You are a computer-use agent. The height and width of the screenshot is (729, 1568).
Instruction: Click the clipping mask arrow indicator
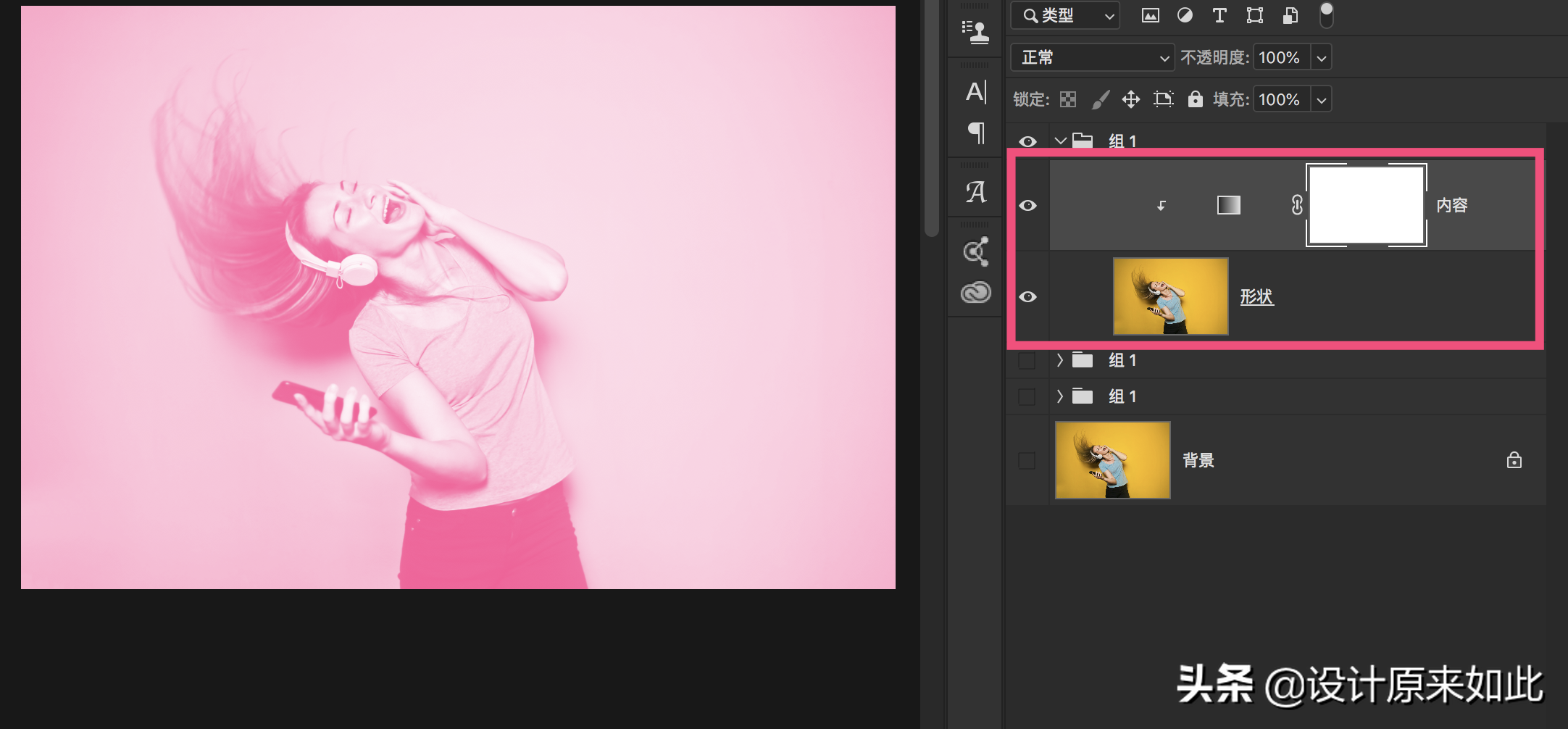pyautogui.click(x=1161, y=206)
